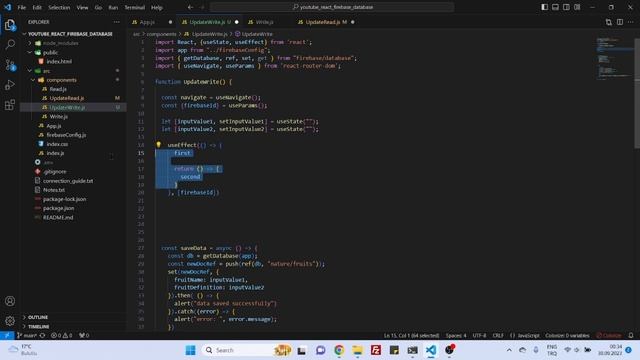This screenshot has width=640, height=360.
Task: Open the Extensions view
Action: click(x=10, y=104)
